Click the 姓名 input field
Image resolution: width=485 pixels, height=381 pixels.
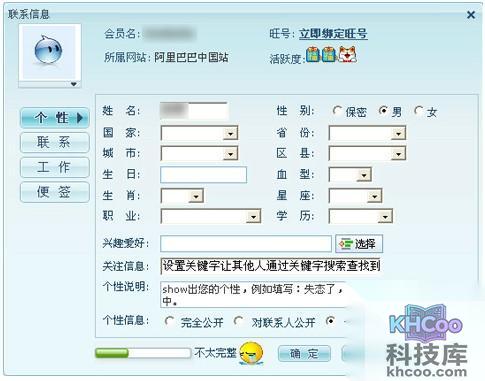[x=194, y=111]
